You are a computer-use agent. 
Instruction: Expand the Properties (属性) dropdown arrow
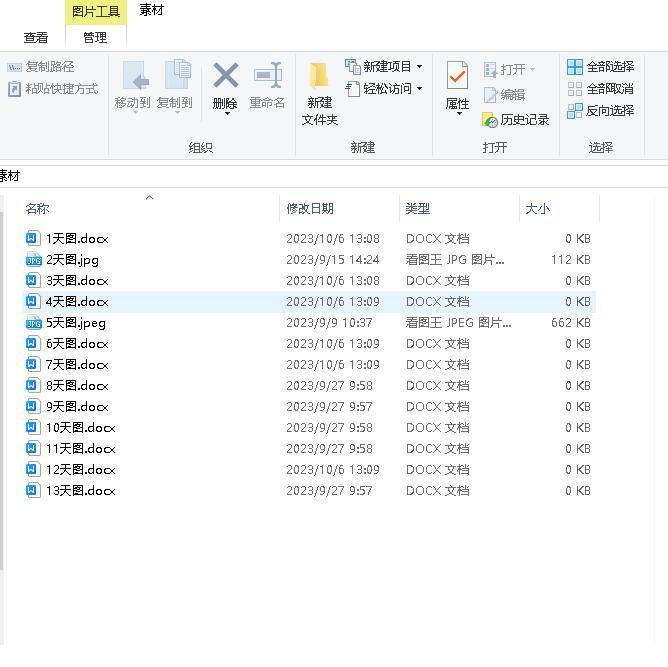point(459,114)
